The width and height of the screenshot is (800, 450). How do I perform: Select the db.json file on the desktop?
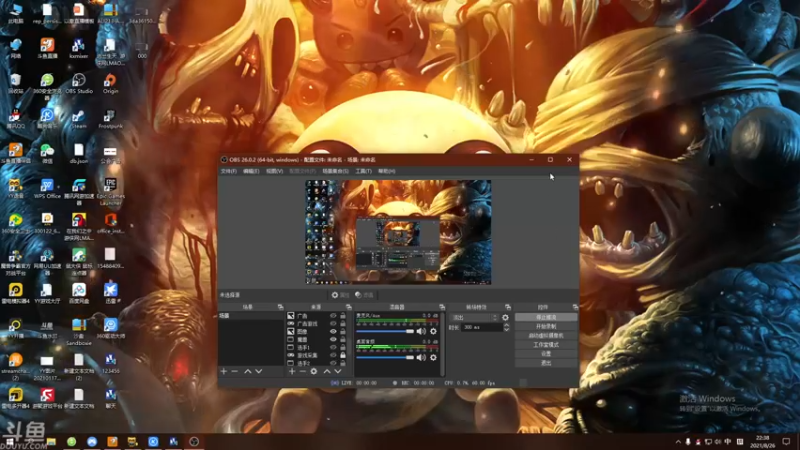(79, 154)
